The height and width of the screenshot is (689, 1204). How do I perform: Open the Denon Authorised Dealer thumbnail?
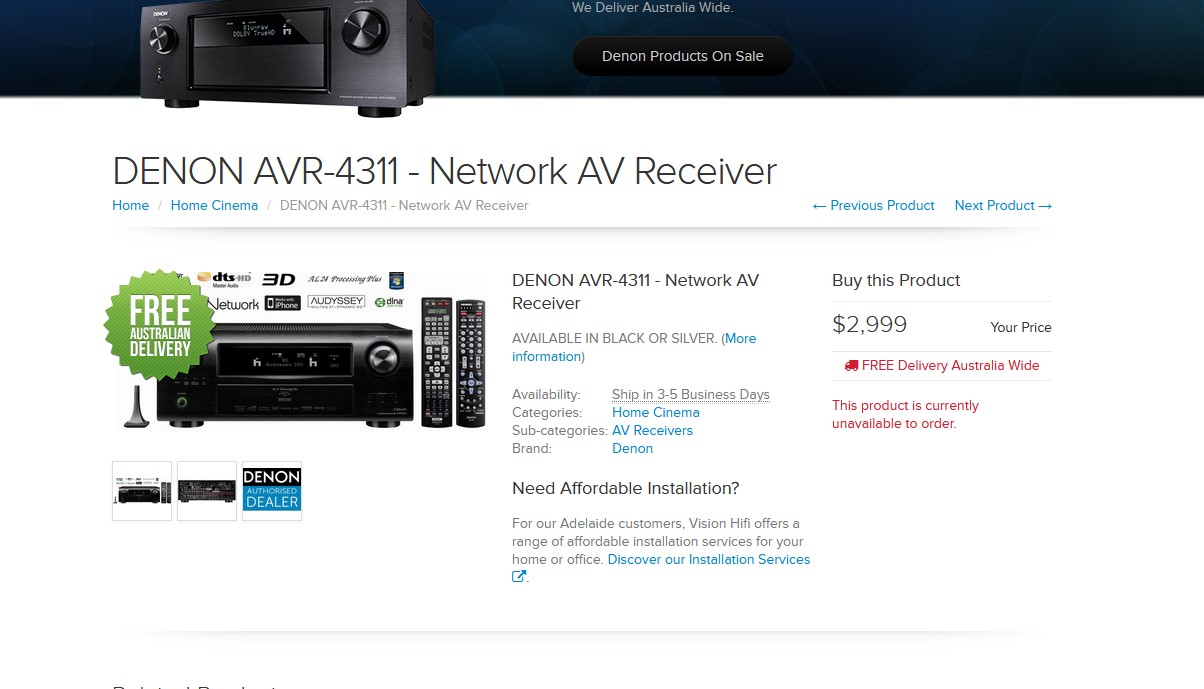pos(272,491)
